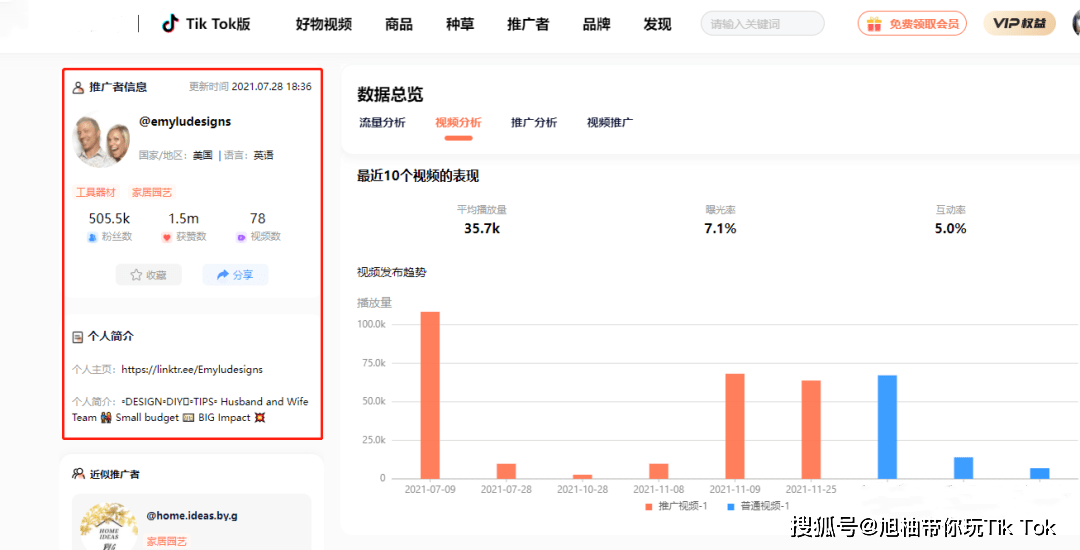Click the gift icon for free membership
1080x550 pixels.
[x=874, y=24]
